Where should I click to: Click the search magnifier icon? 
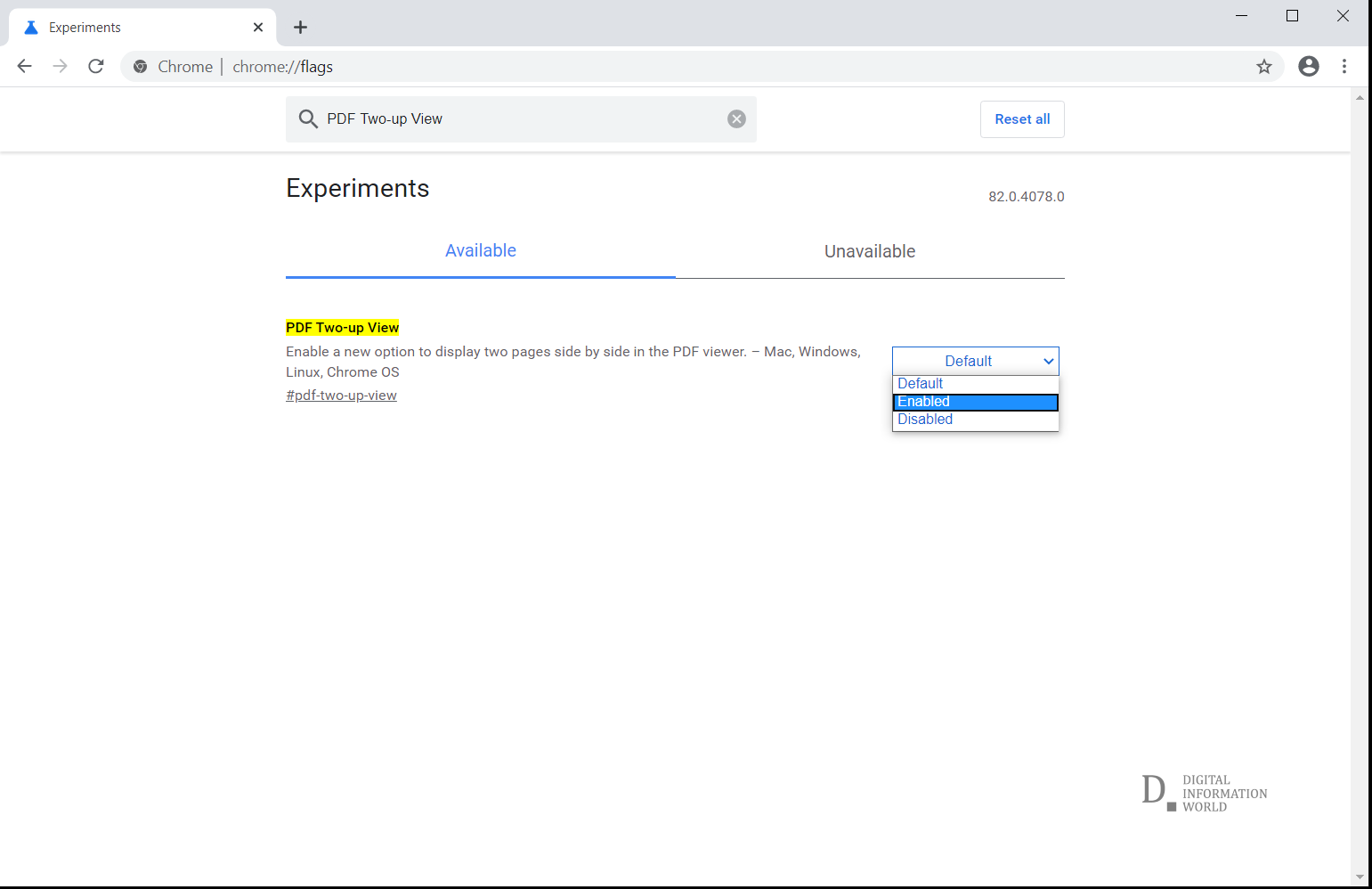tap(308, 118)
